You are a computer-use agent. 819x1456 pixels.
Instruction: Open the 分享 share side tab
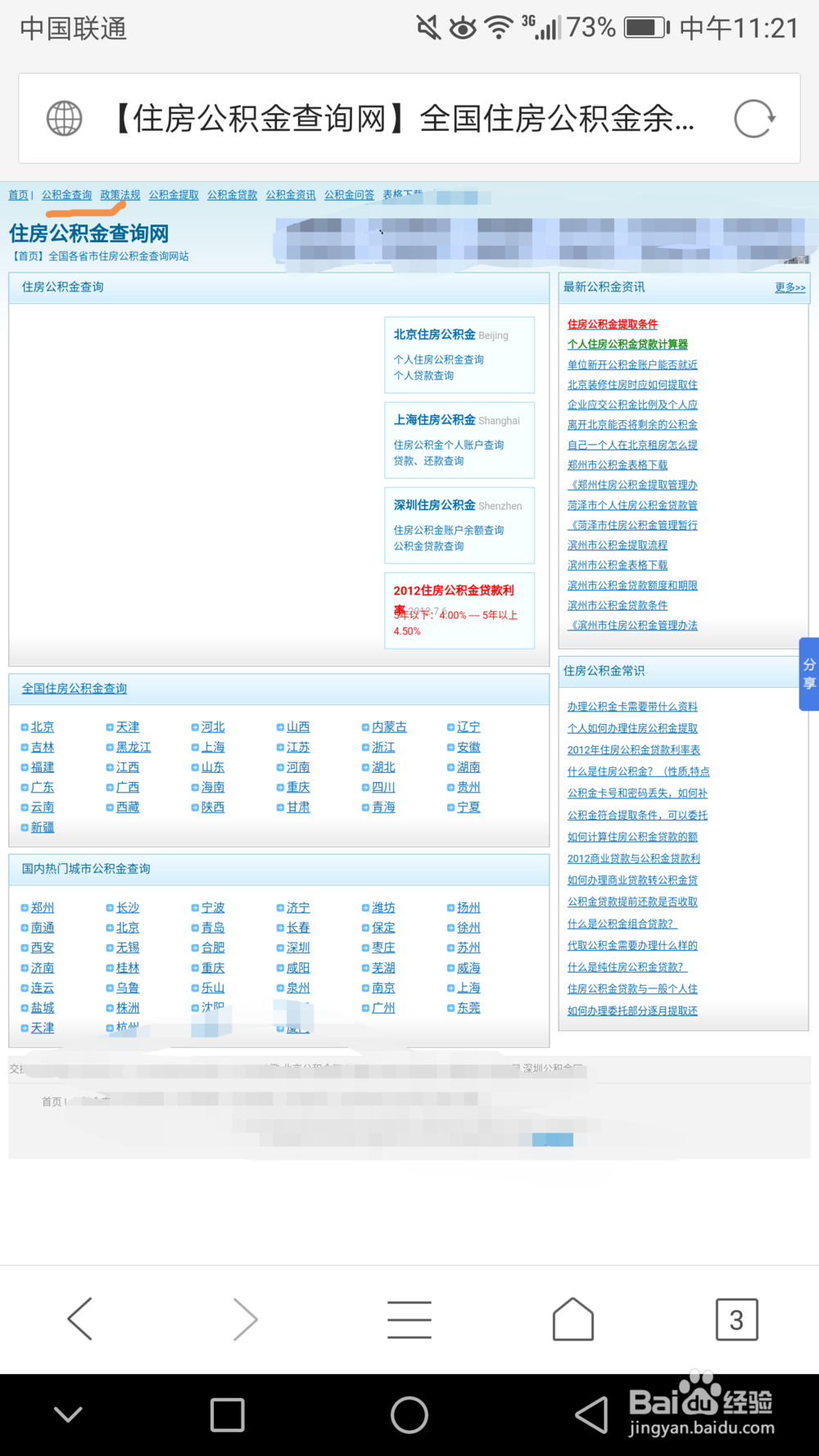pyautogui.click(x=809, y=674)
